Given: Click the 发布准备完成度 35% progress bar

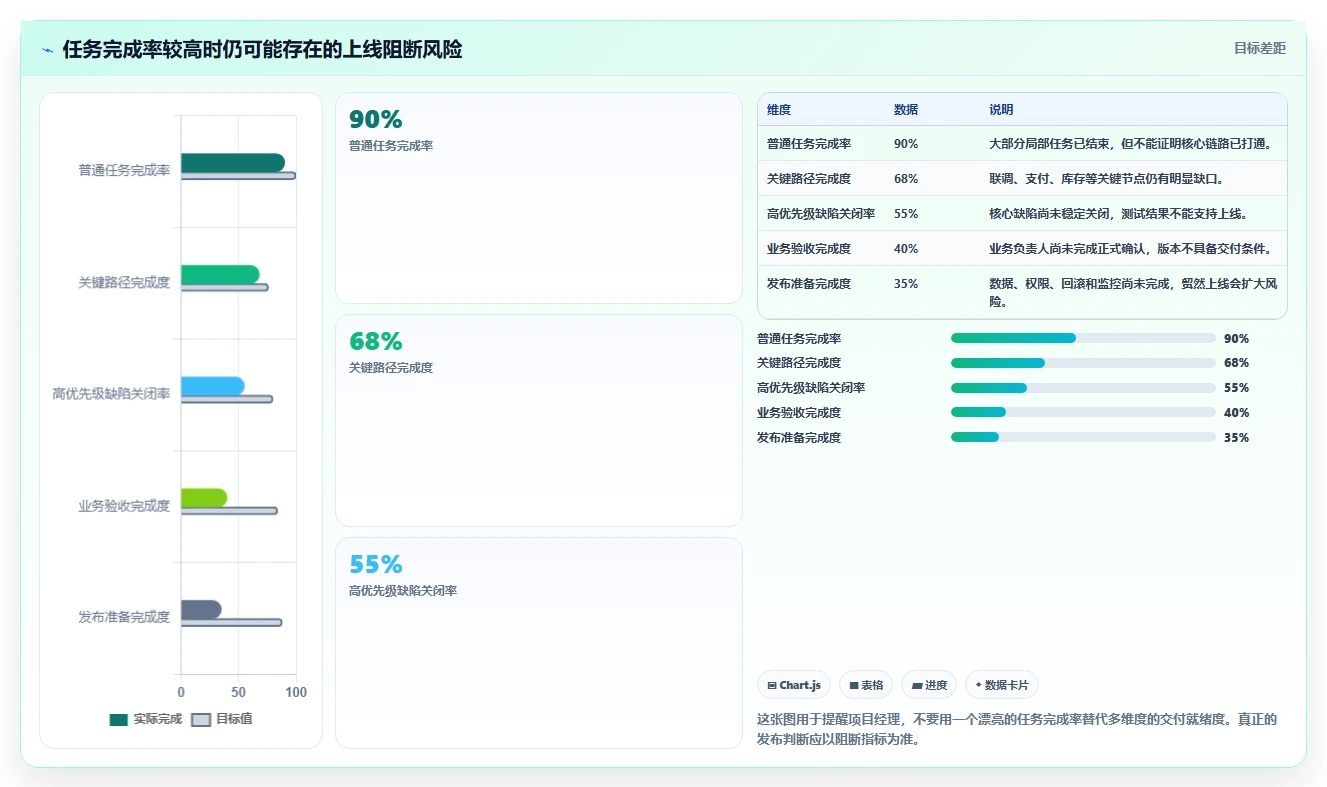Looking at the screenshot, I should click(x=1083, y=437).
